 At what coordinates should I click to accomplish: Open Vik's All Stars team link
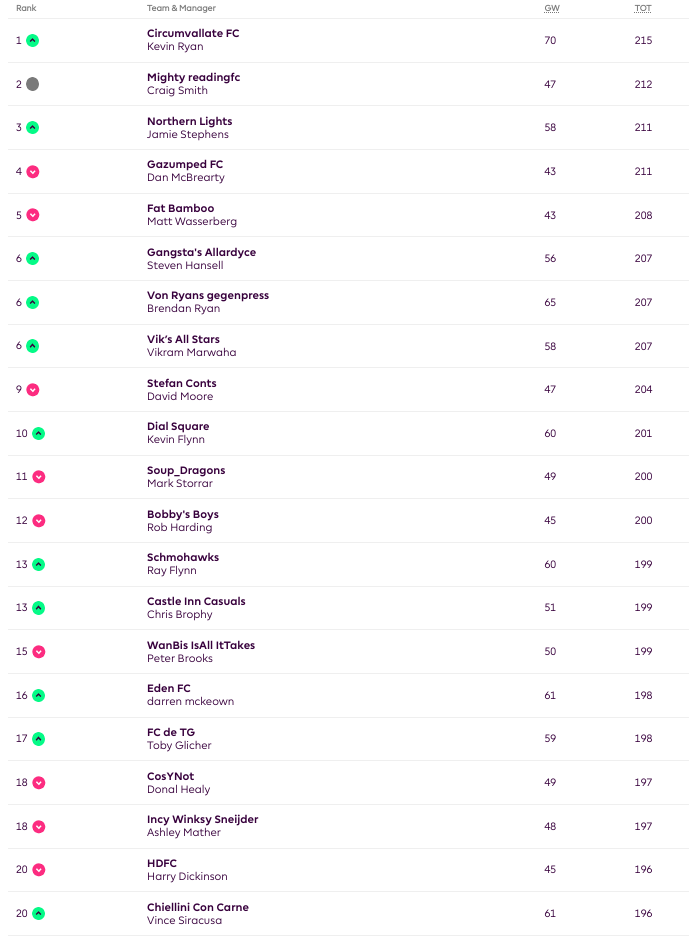click(x=183, y=339)
